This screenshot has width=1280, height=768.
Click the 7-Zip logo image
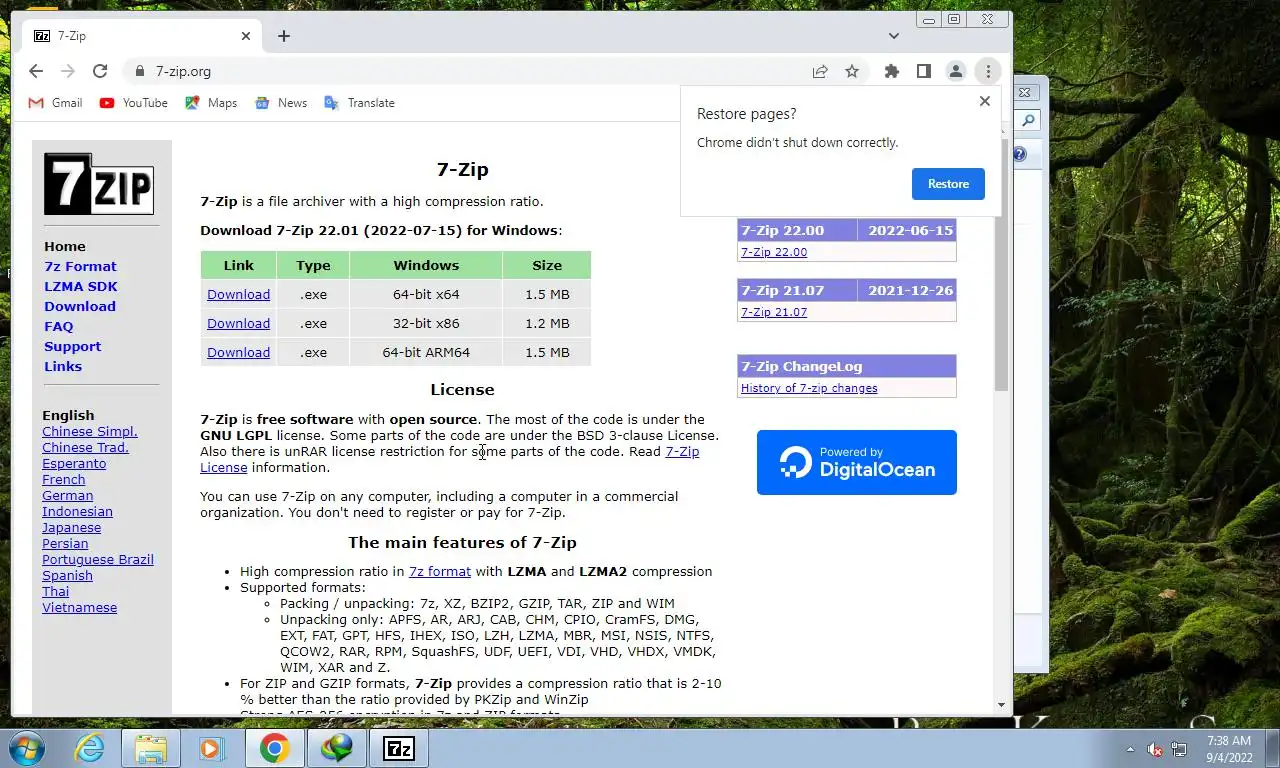99,183
